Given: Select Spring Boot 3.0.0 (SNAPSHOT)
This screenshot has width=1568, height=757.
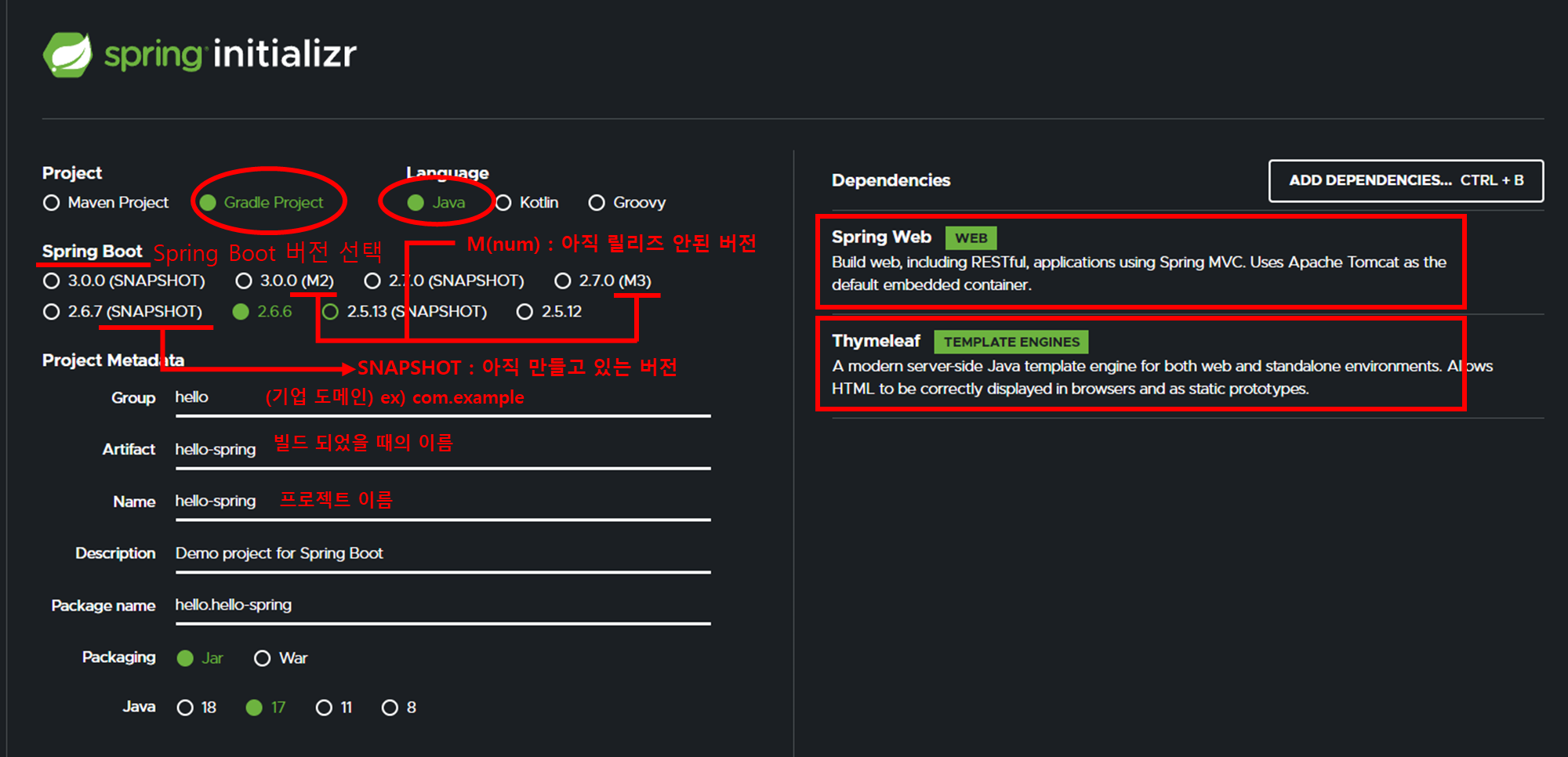Looking at the screenshot, I should [124, 281].
